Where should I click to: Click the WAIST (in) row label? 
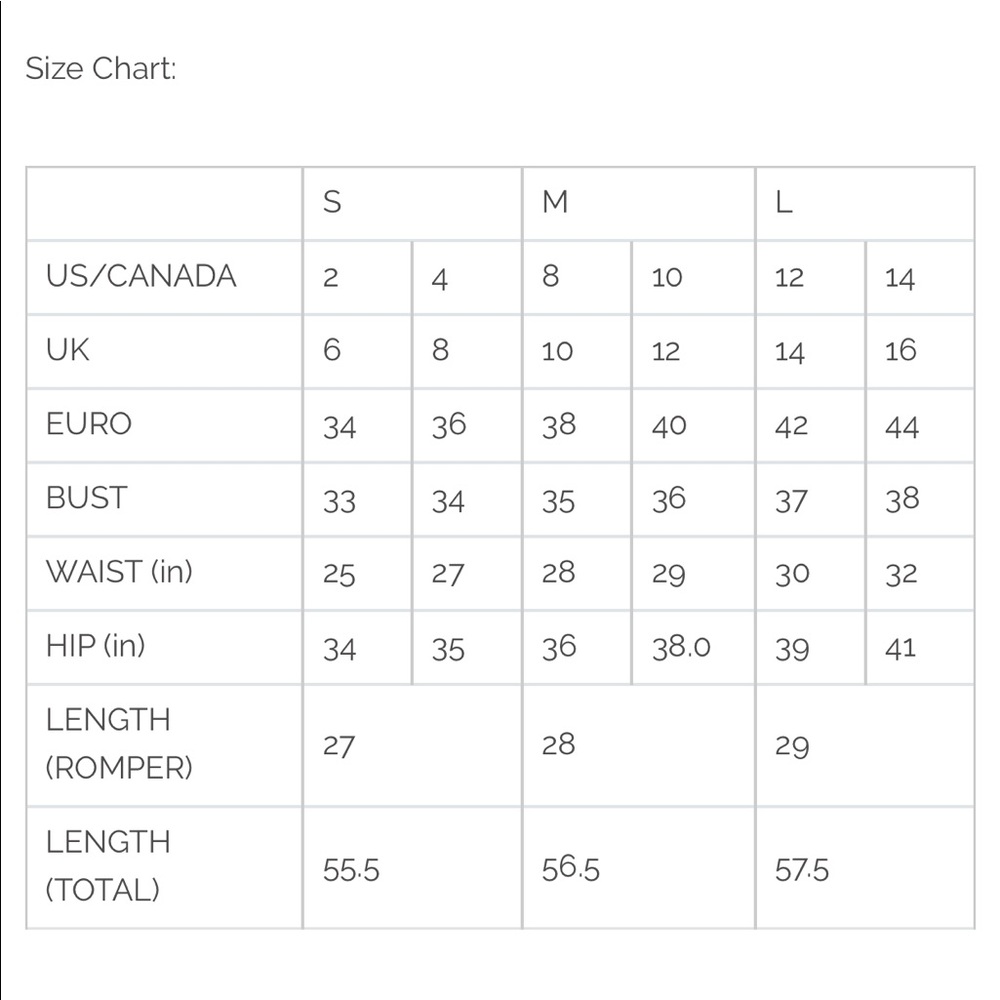(x=119, y=571)
